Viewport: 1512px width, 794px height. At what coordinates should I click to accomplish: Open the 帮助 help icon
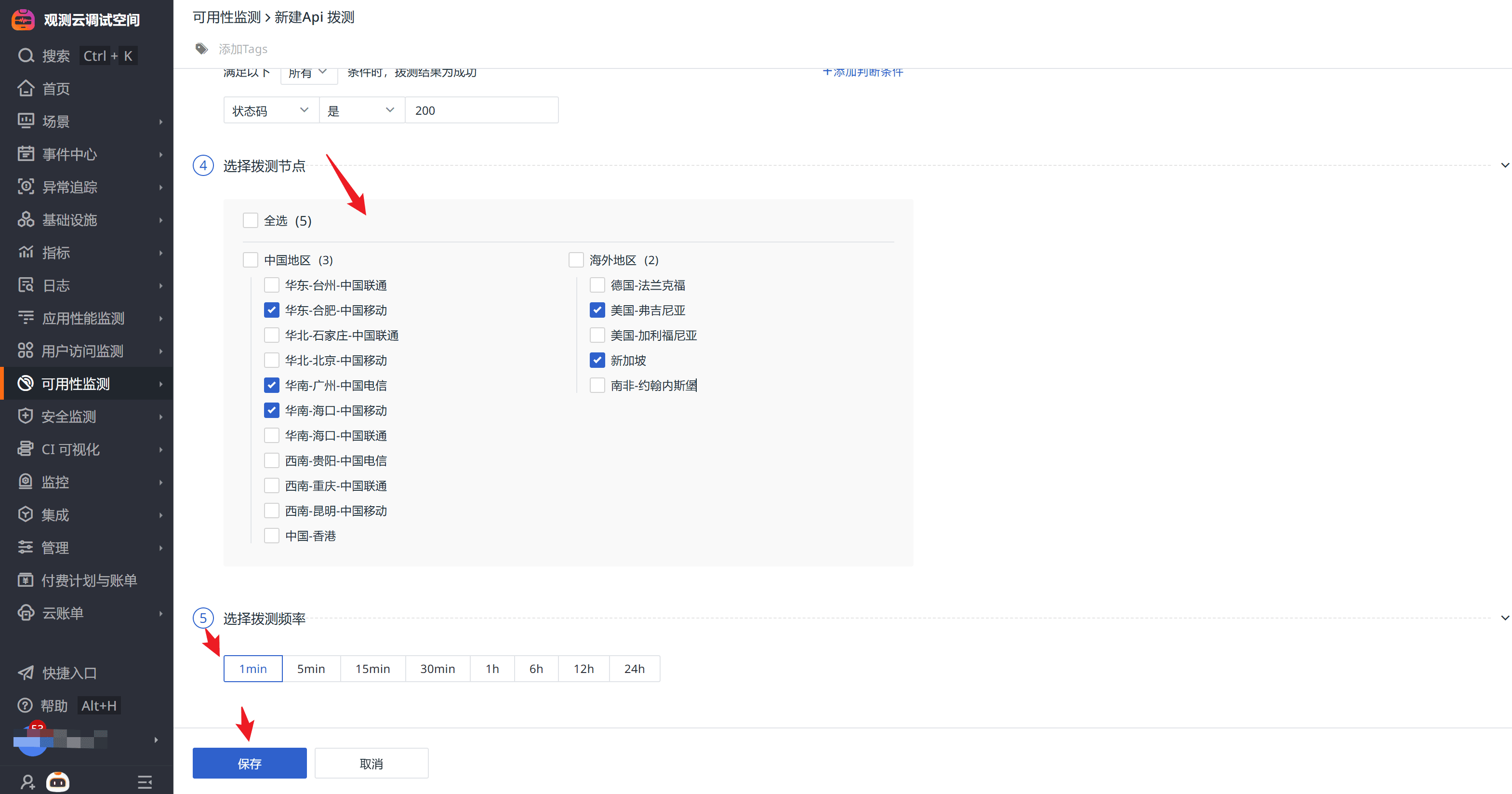click(25, 705)
